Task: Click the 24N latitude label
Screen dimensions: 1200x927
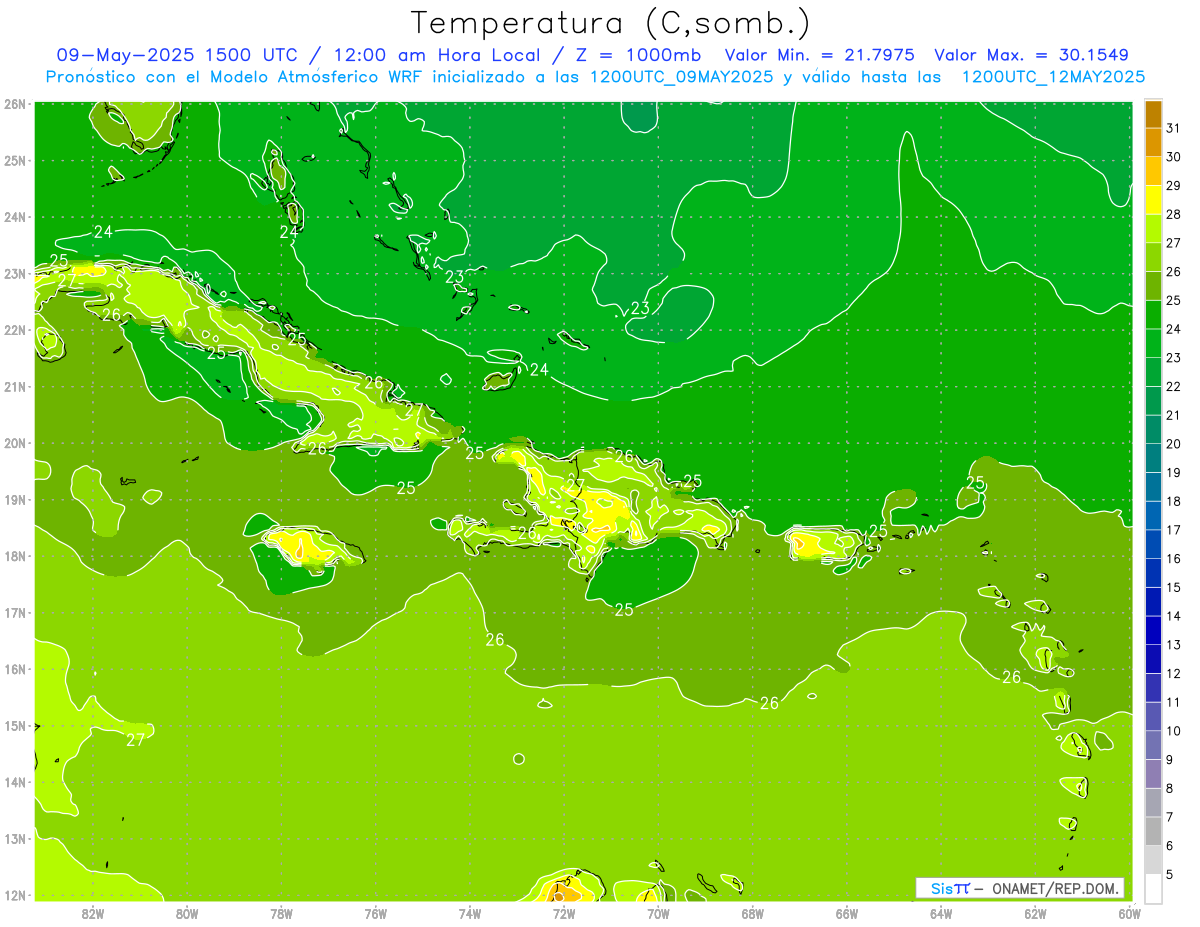Action: tap(15, 217)
